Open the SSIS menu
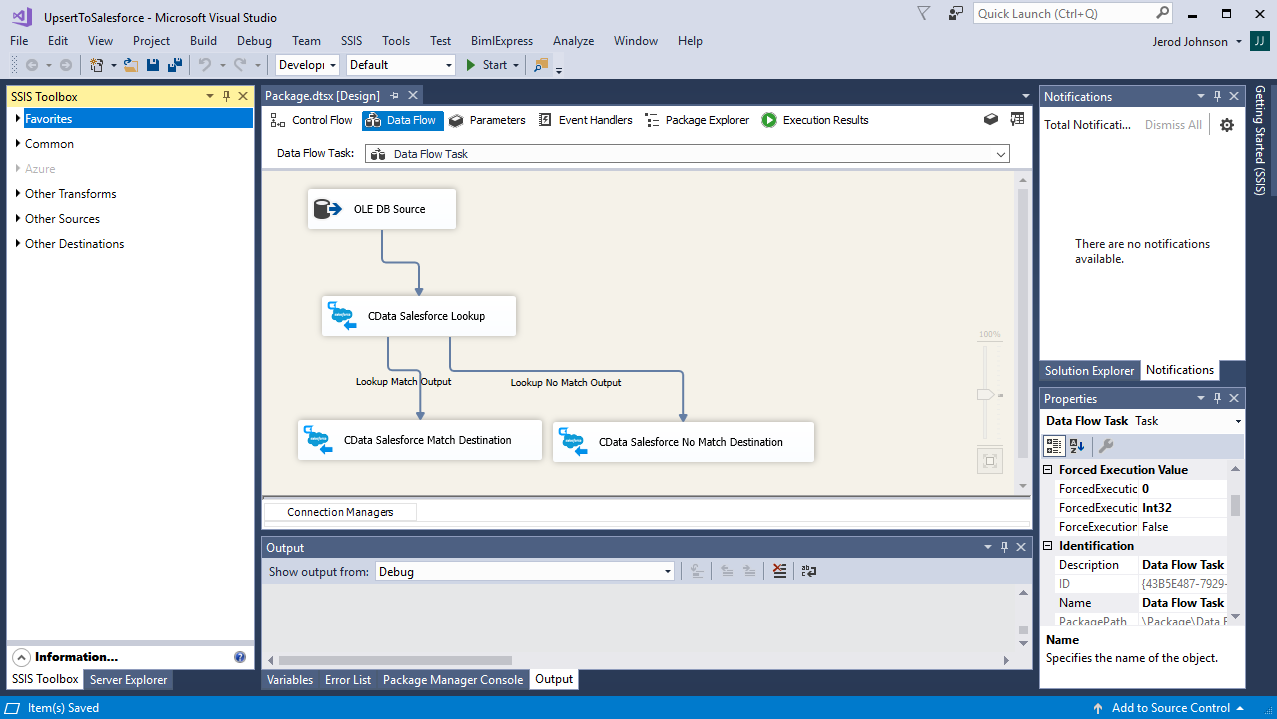1277x719 pixels. click(x=352, y=41)
